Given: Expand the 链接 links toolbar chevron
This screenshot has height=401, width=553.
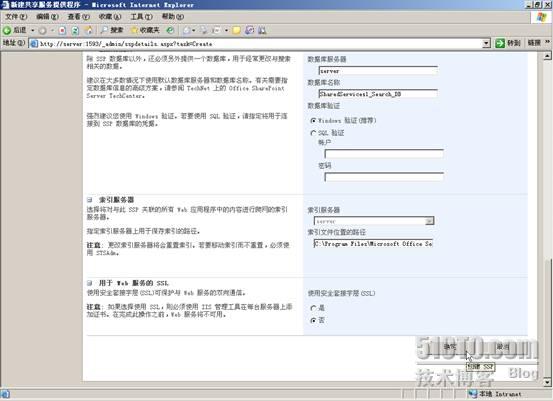Looking at the screenshot, I should (x=547, y=42).
